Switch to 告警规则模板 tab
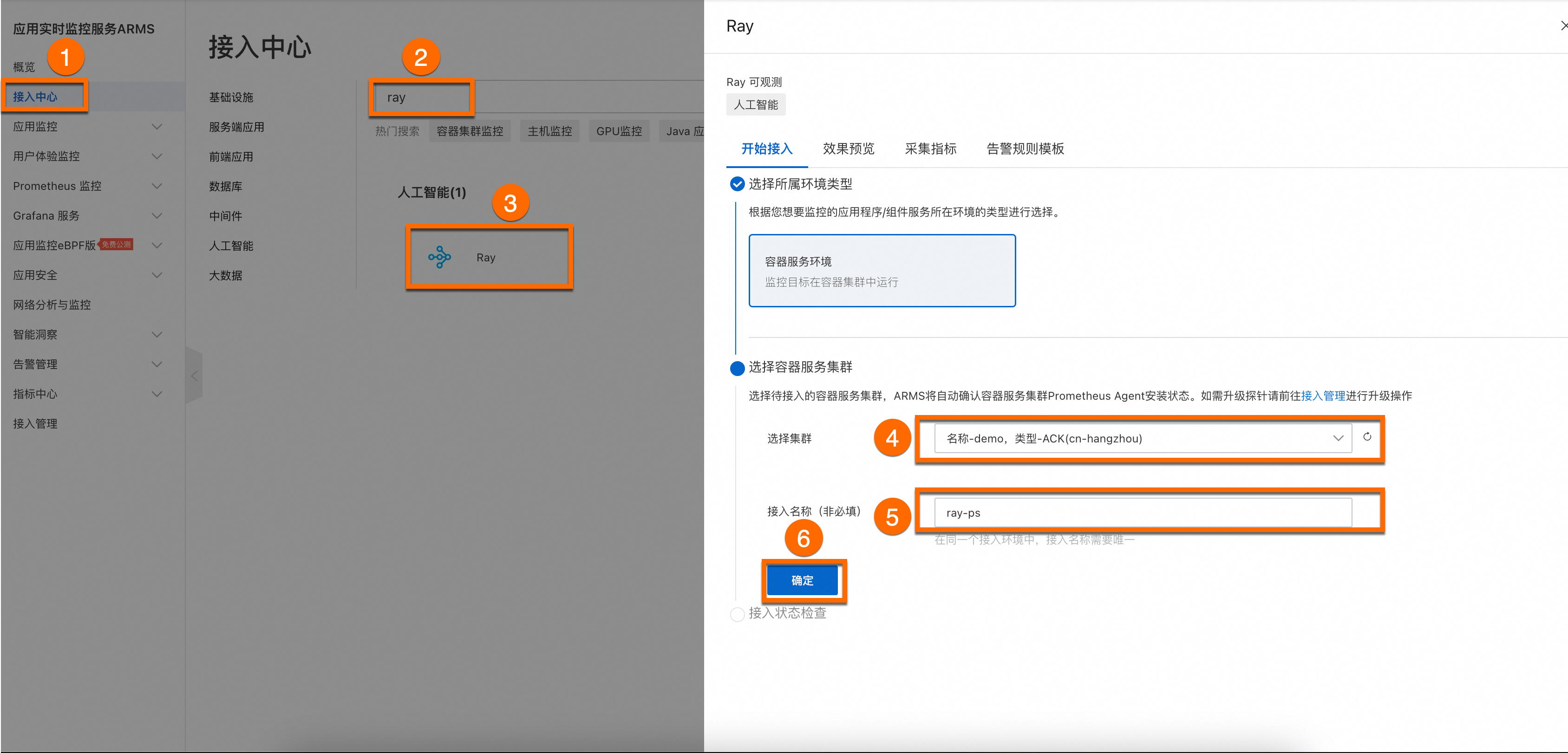 click(1025, 149)
